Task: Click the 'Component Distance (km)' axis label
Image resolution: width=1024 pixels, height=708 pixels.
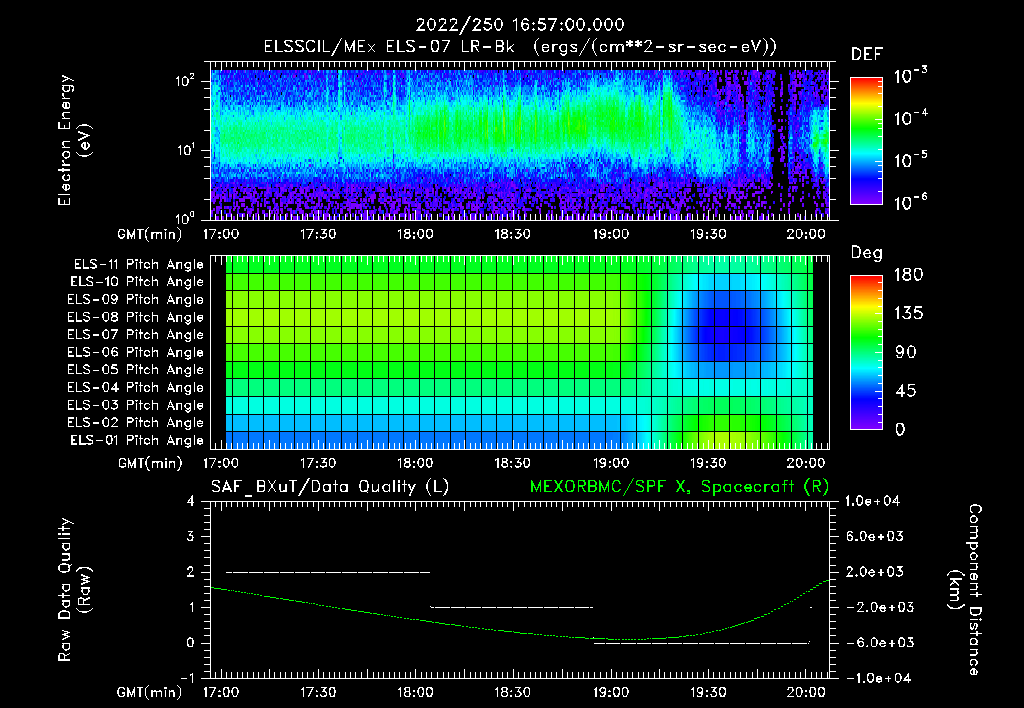Action: [x=965, y=589]
